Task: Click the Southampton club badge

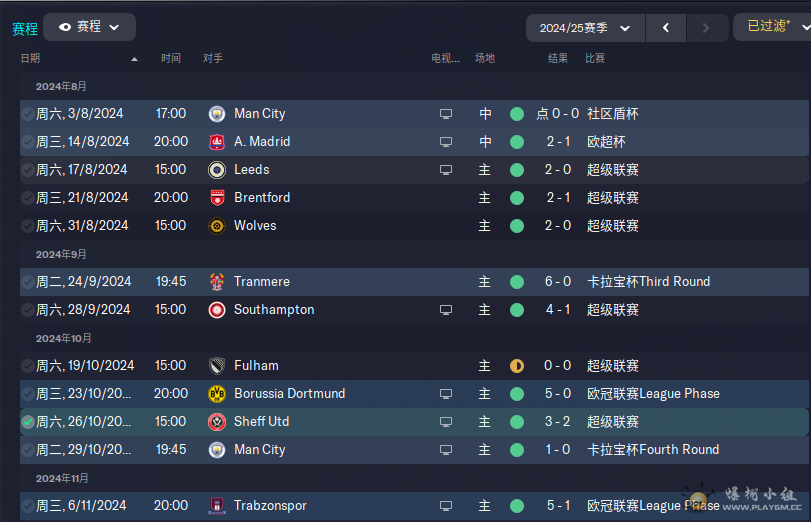Action: (217, 310)
